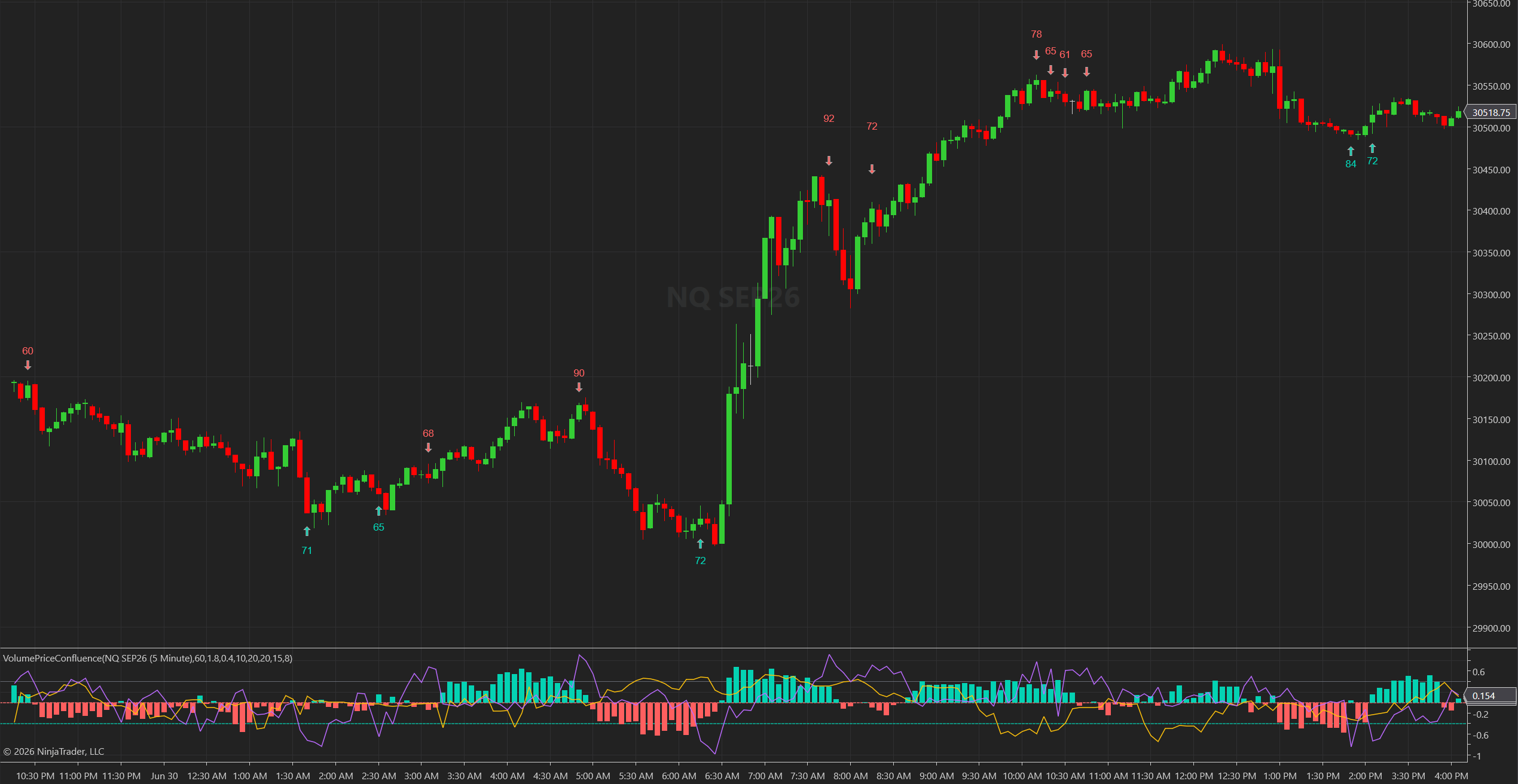The width and height of the screenshot is (1518, 784).
Task: Click the teal up arrow above the teal 65
Action: 378,511
